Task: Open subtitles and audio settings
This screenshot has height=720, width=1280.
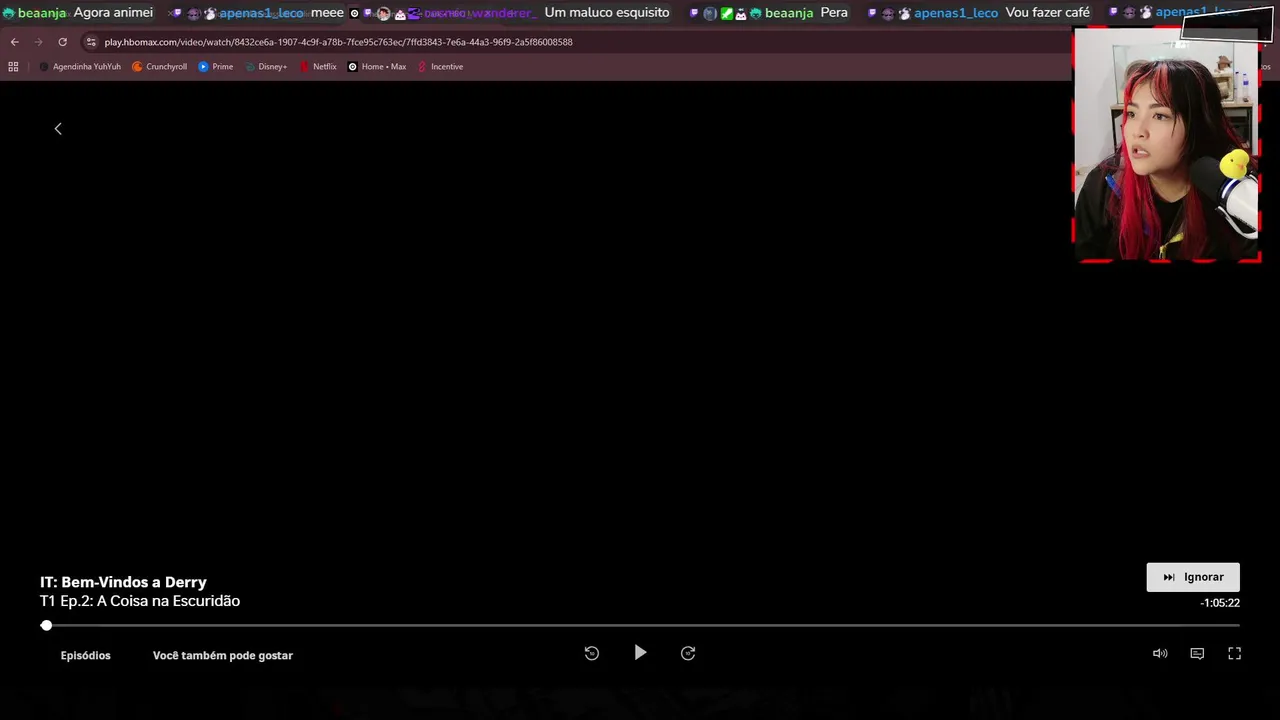Action: [x=1197, y=654]
